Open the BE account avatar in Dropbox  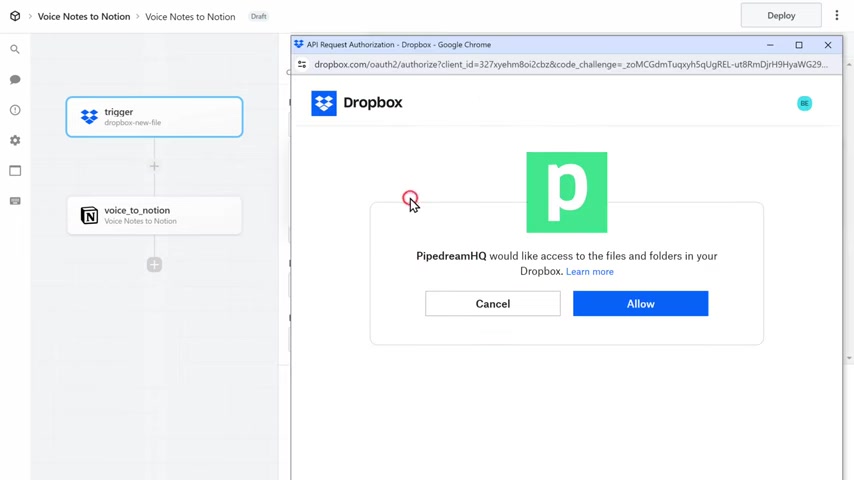click(804, 104)
